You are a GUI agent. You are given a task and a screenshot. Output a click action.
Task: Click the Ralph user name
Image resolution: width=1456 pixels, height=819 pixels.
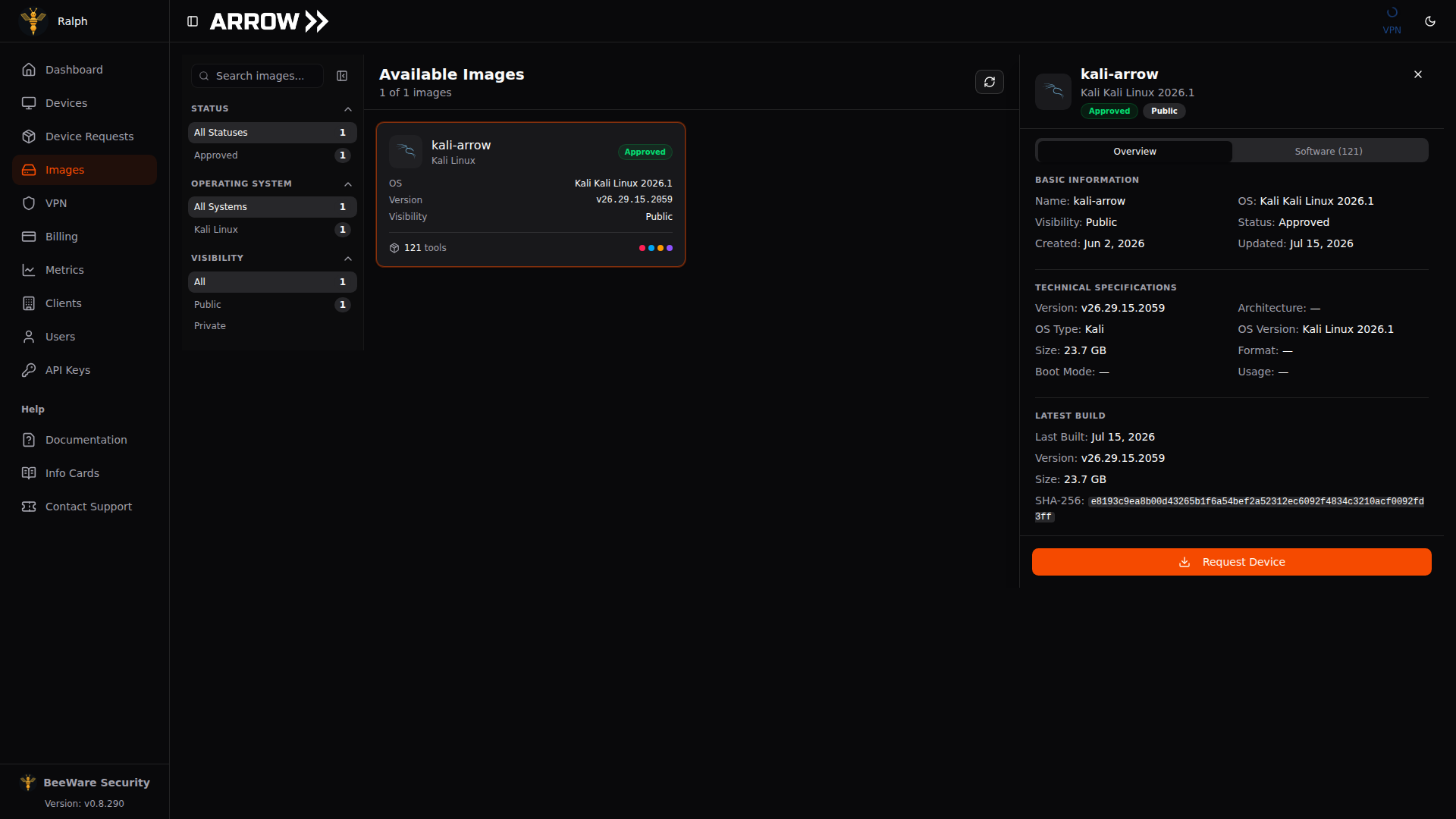[x=73, y=21]
